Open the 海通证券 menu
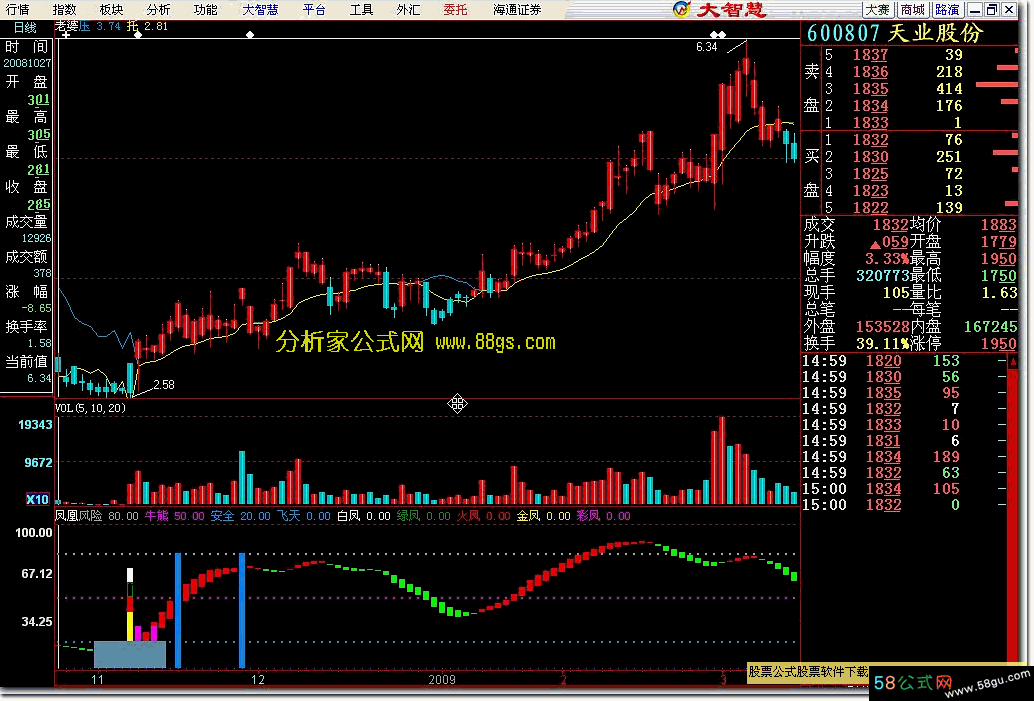This screenshot has width=1034, height=701. [517, 9]
